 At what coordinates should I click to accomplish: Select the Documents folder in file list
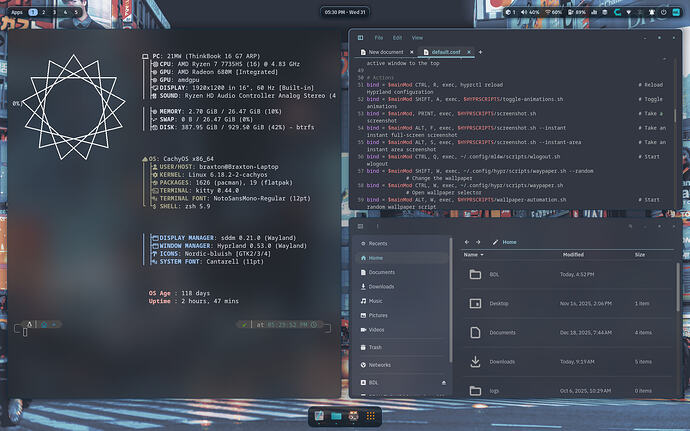click(x=568, y=332)
